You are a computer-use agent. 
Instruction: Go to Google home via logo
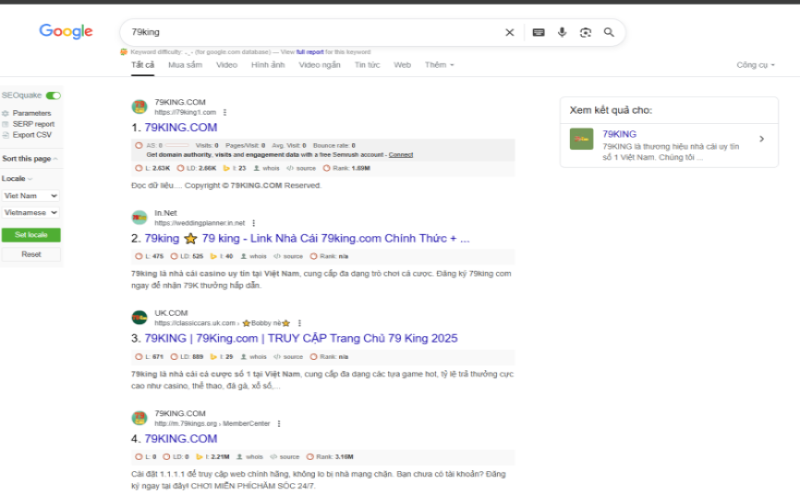click(66, 31)
